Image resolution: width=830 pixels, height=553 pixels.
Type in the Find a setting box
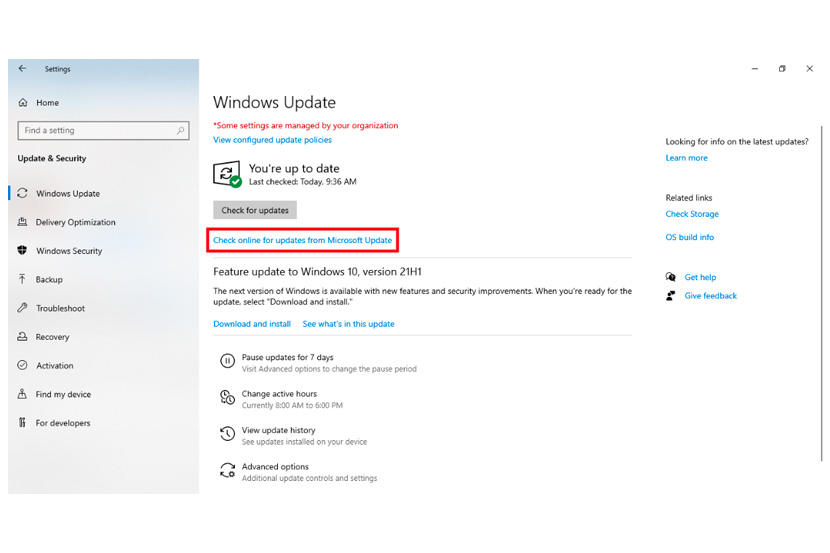pyautogui.click(x=95, y=131)
